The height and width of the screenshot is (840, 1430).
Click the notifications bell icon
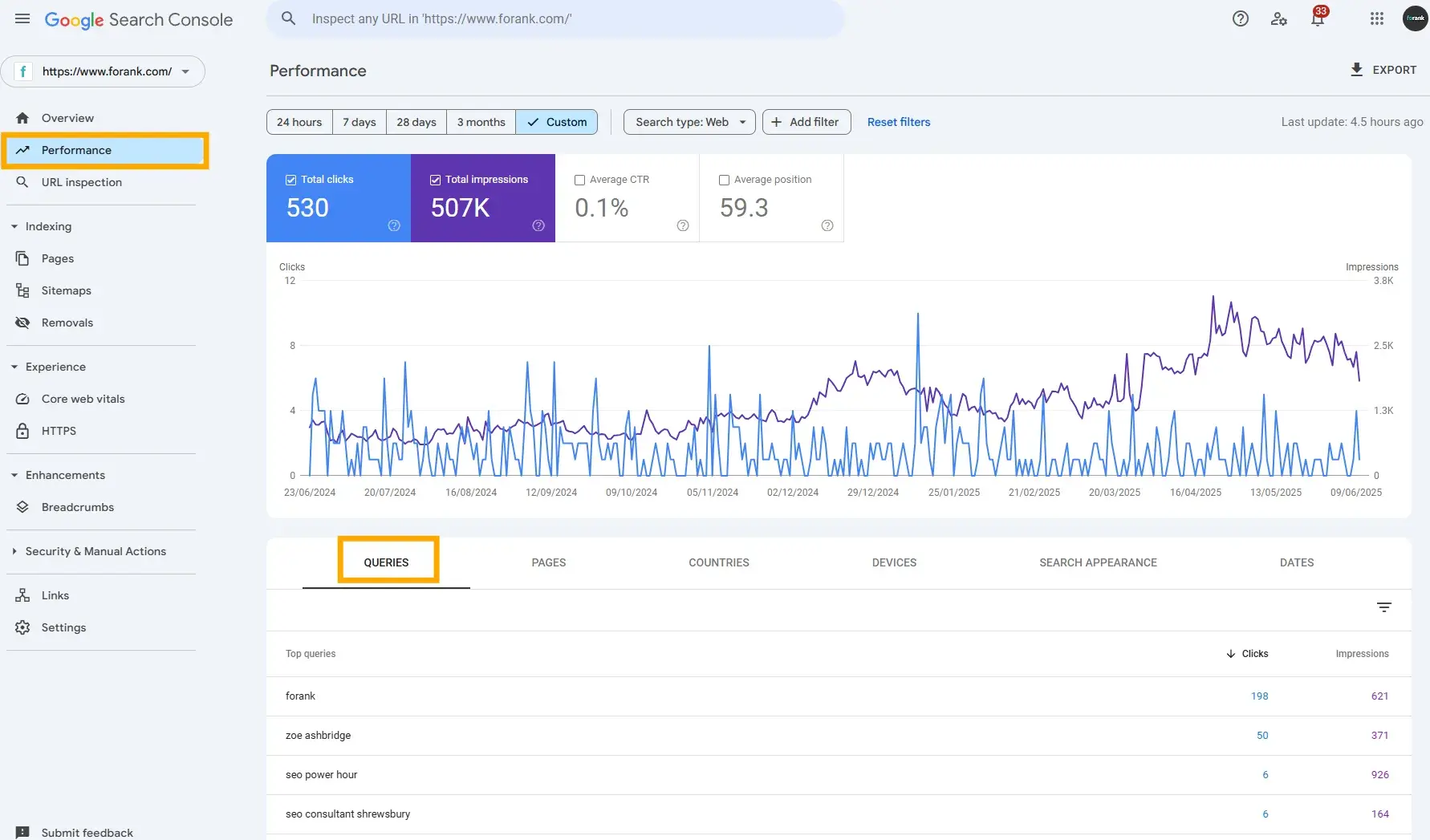[1317, 18]
